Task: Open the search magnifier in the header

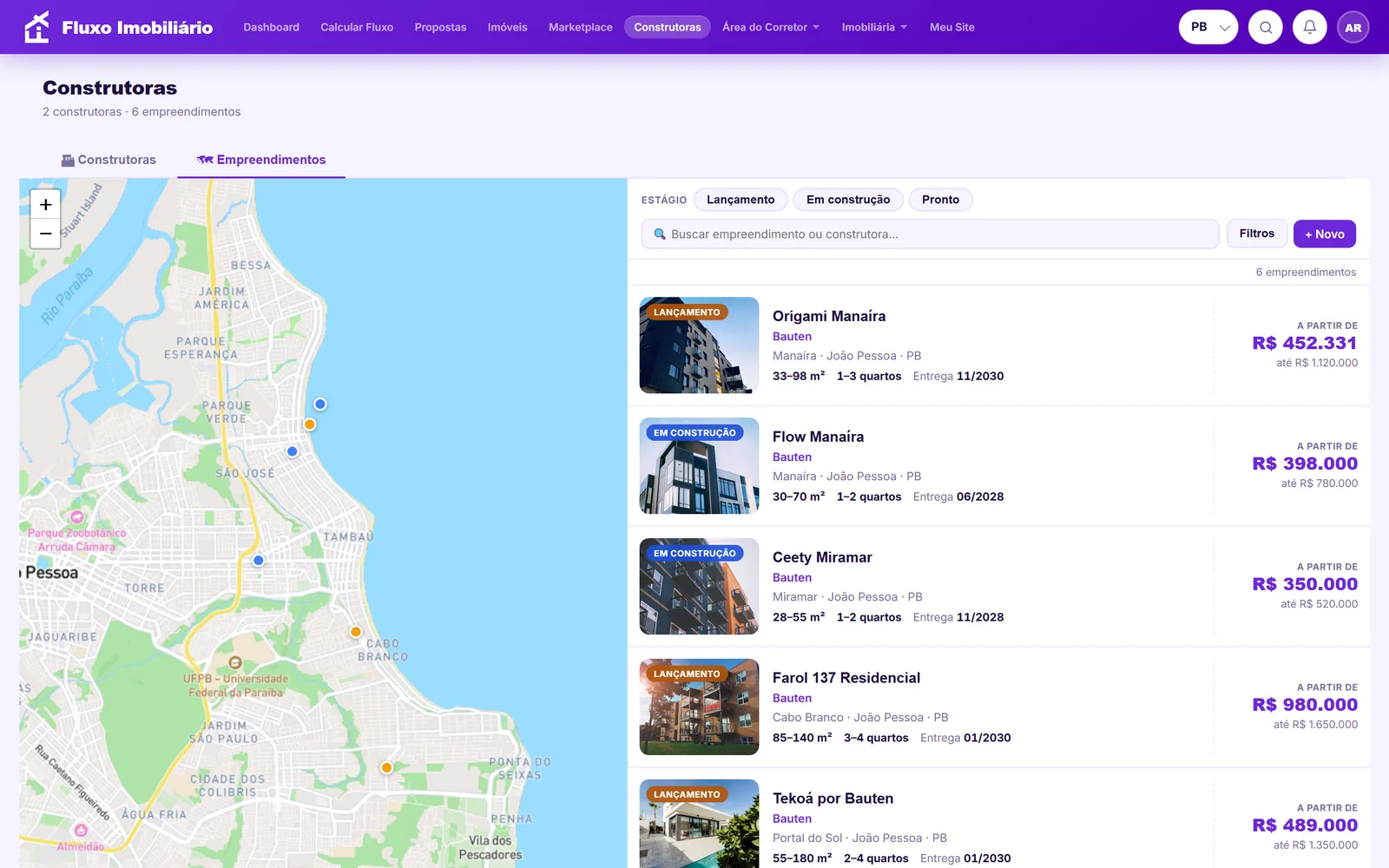Action: pos(1266,27)
